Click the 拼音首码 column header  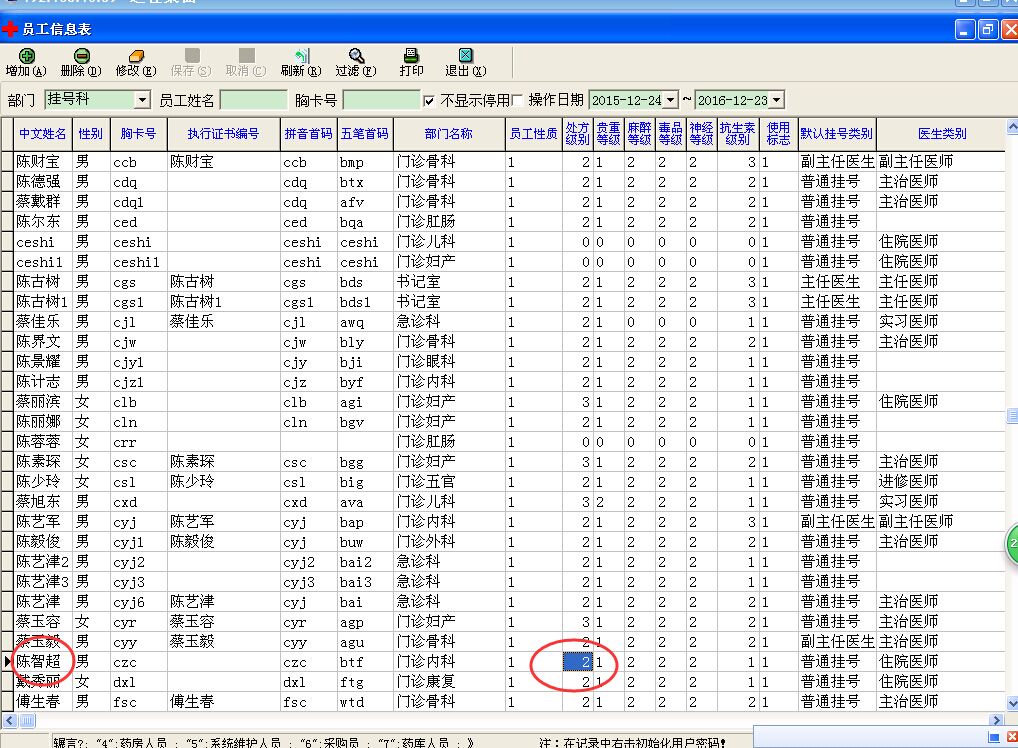pos(308,134)
